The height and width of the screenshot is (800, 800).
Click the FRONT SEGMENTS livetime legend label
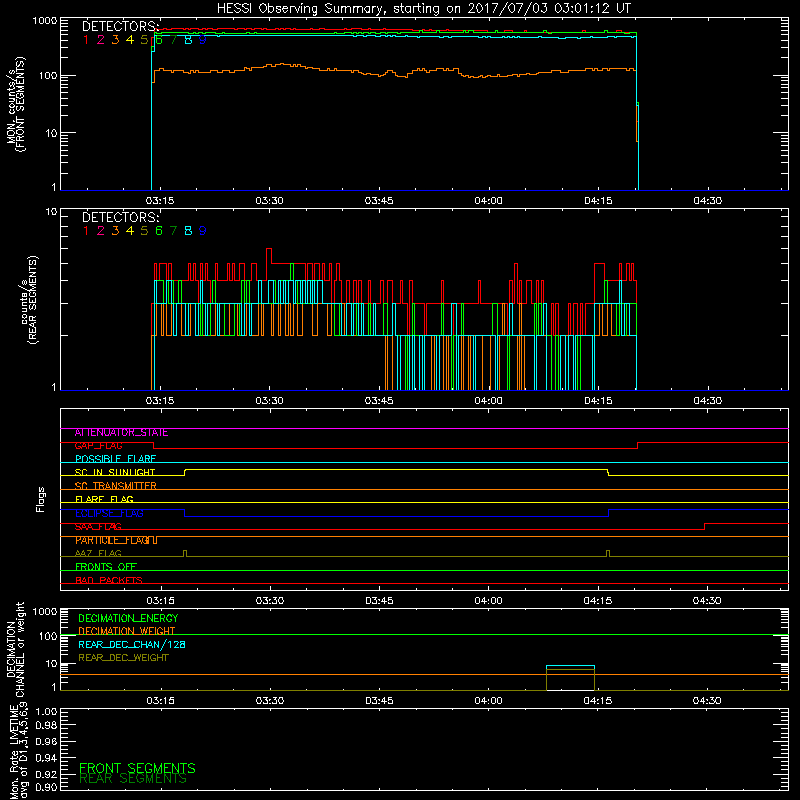(137, 768)
